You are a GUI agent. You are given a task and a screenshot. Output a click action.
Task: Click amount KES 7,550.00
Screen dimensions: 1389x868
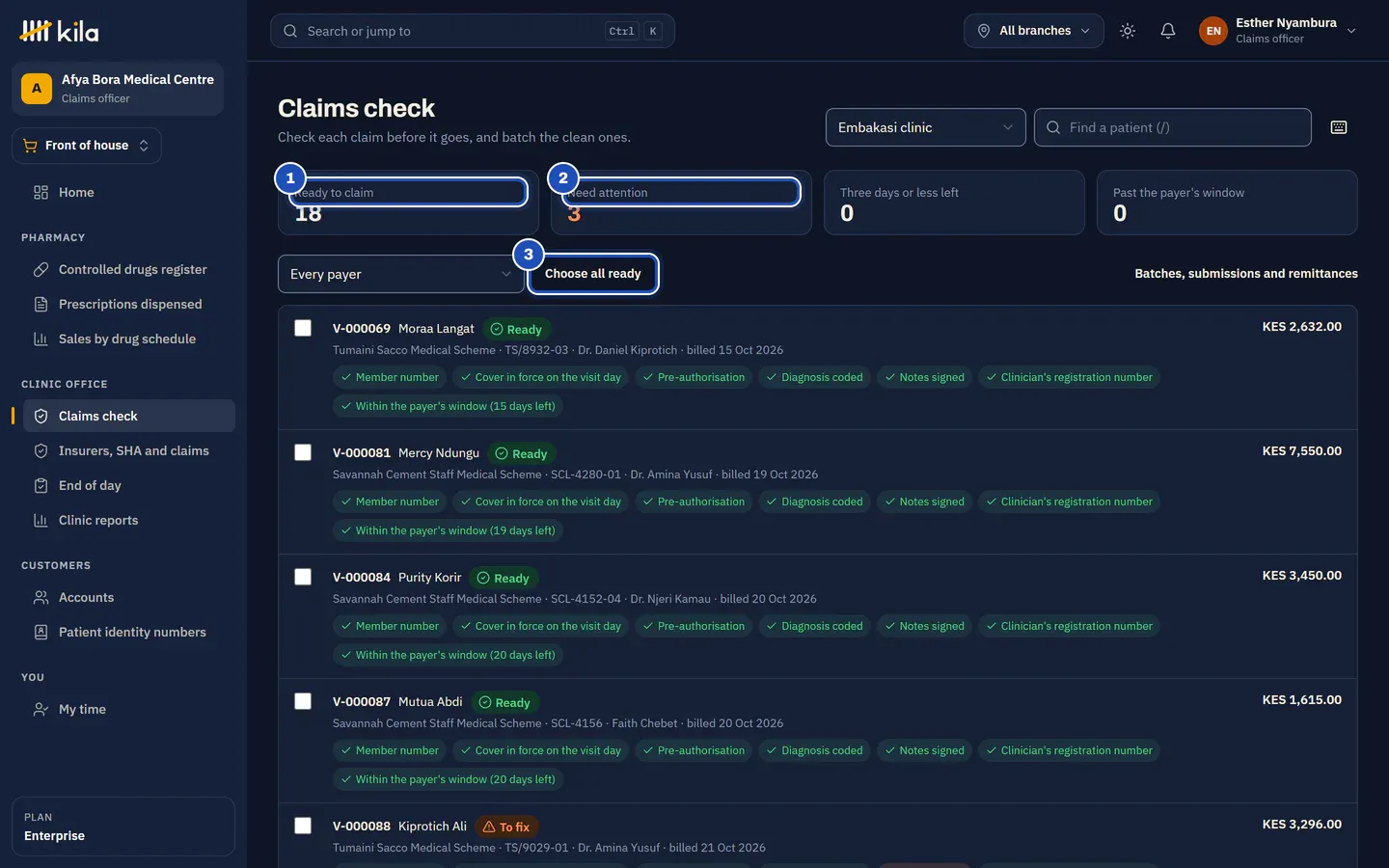[1301, 450]
